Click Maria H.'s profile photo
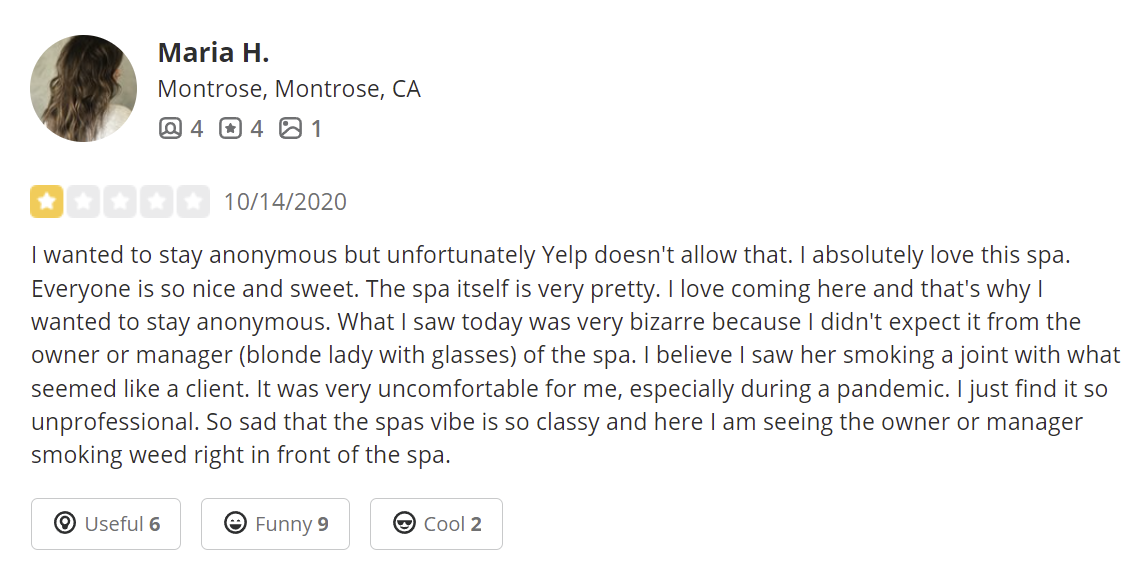 (83, 88)
